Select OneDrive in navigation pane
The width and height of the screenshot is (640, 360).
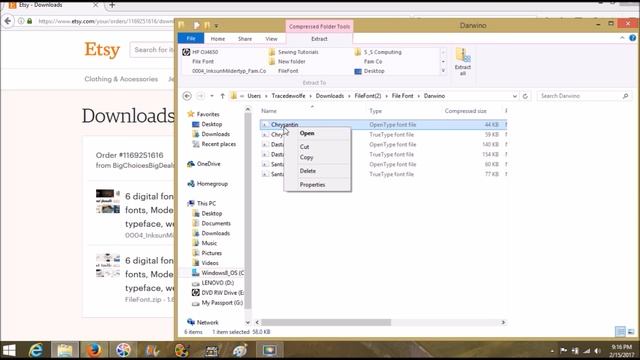[208, 164]
